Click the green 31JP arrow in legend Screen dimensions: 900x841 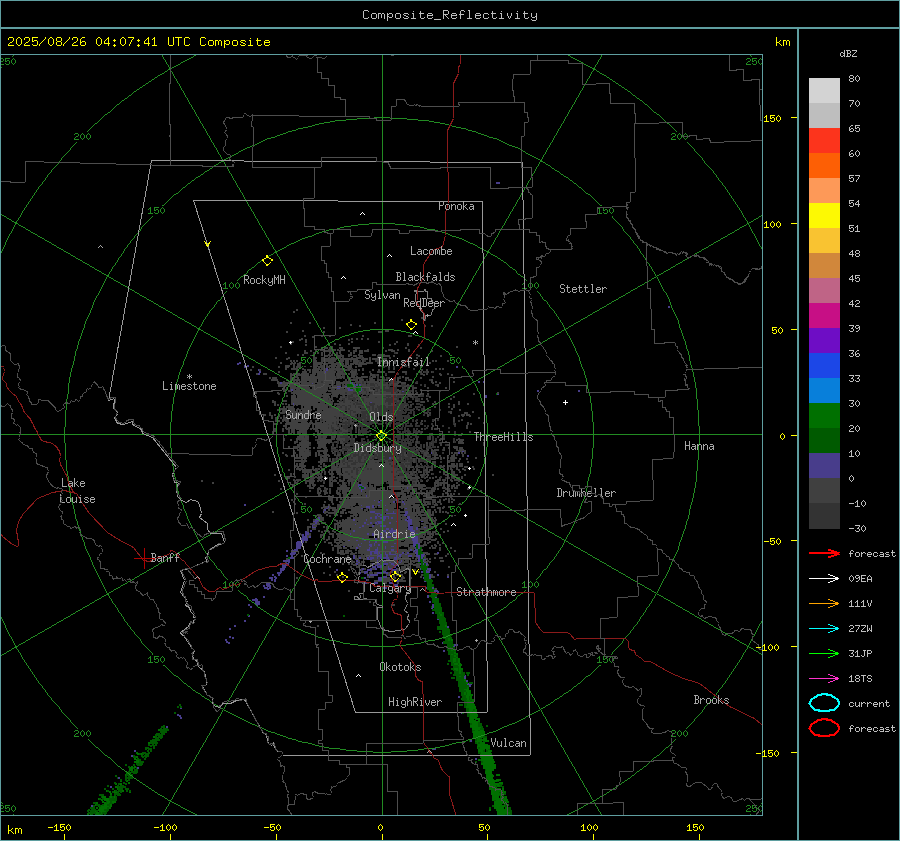point(824,653)
